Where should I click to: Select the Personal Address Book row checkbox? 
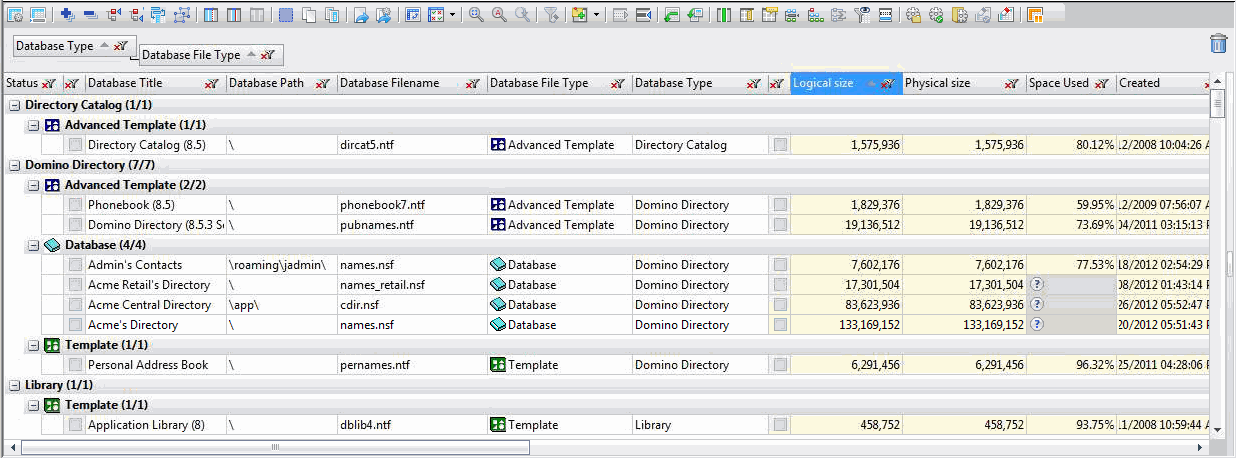coord(75,365)
